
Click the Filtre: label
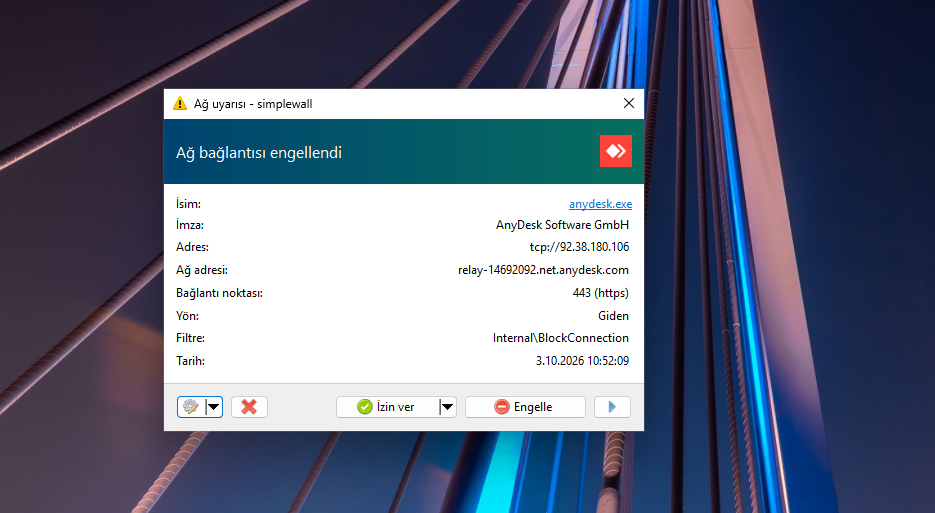pyautogui.click(x=190, y=338)
